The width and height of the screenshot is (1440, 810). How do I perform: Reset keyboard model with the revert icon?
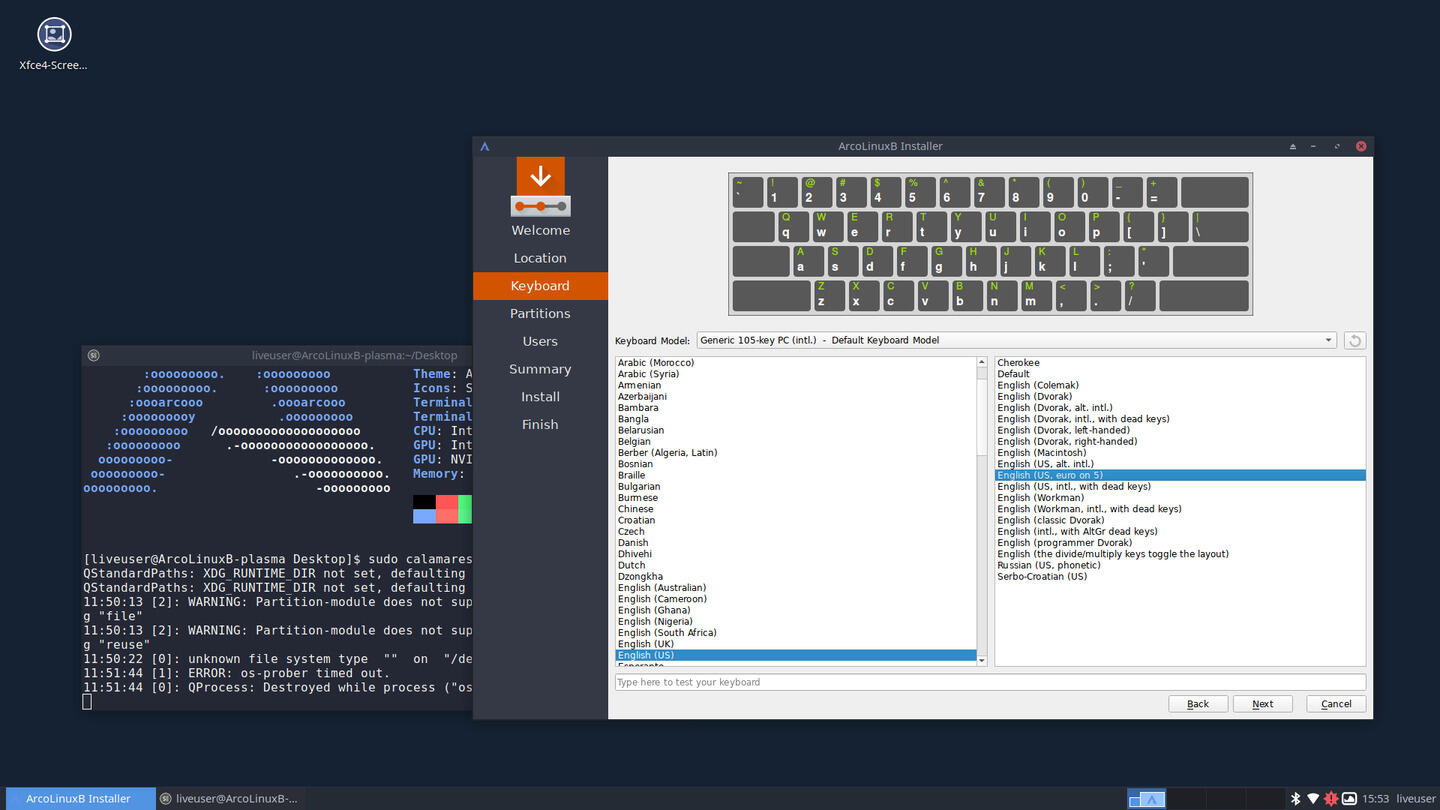point(1354,340)
